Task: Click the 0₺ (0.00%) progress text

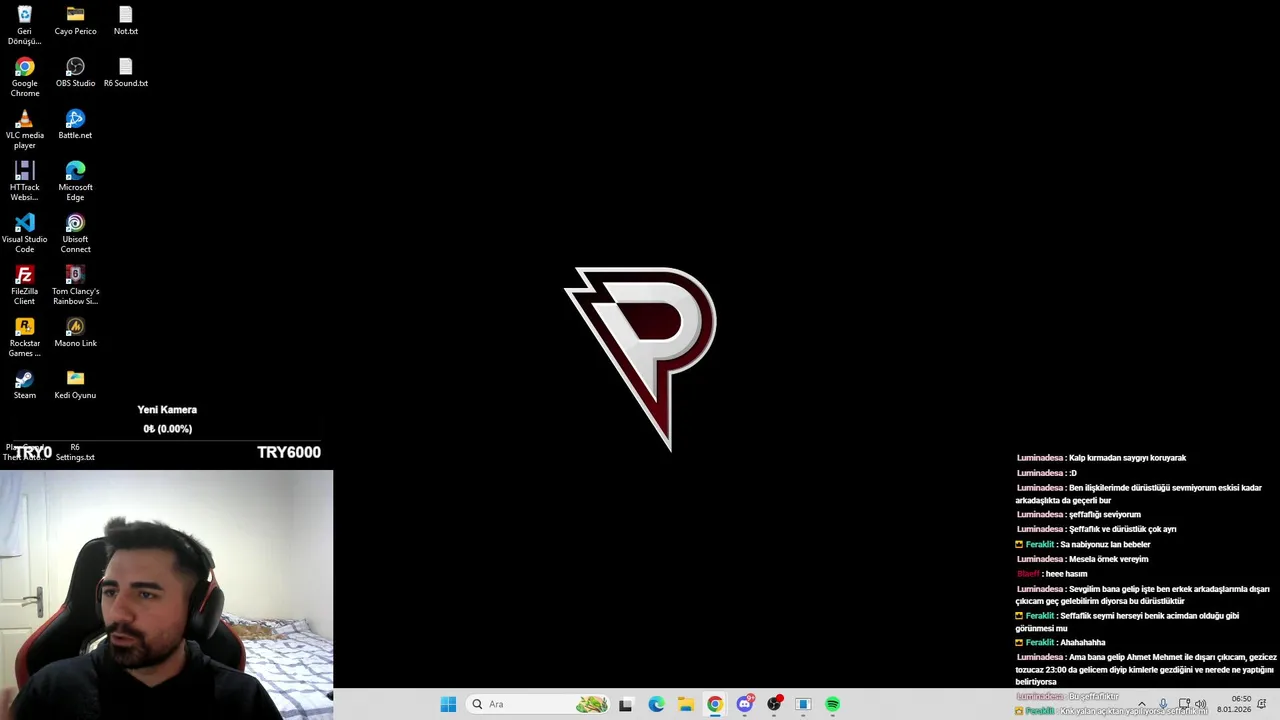Action: click(x=167, y=429)
